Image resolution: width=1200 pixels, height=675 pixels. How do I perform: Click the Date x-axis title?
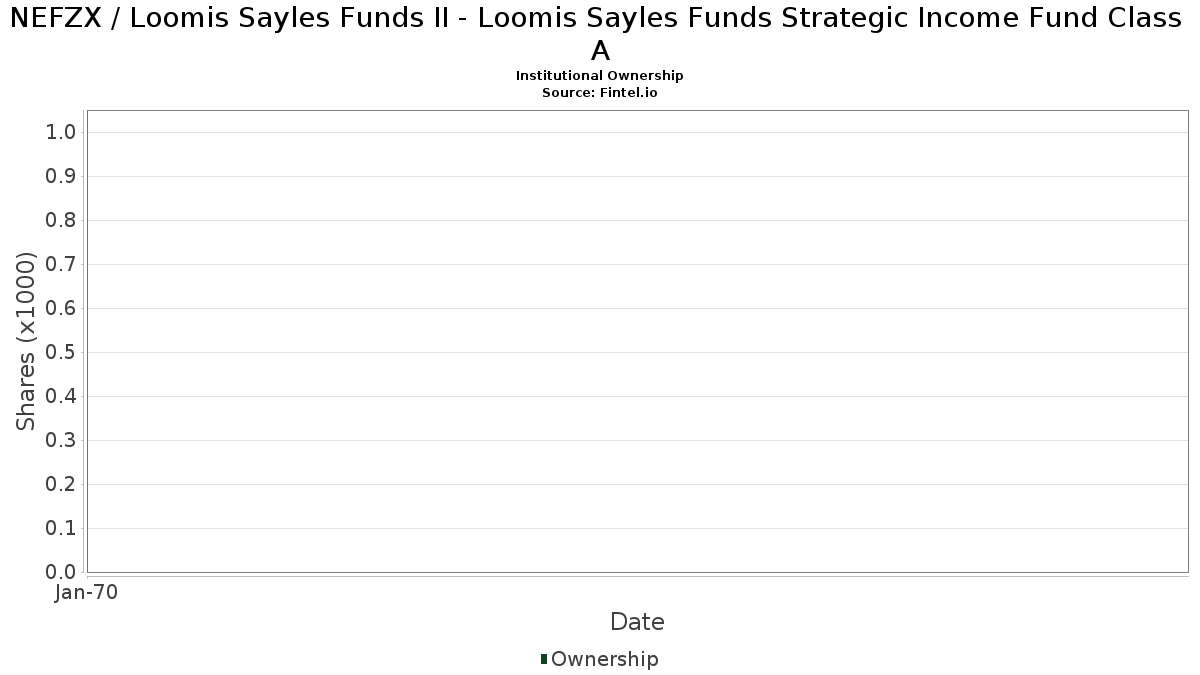637,622
